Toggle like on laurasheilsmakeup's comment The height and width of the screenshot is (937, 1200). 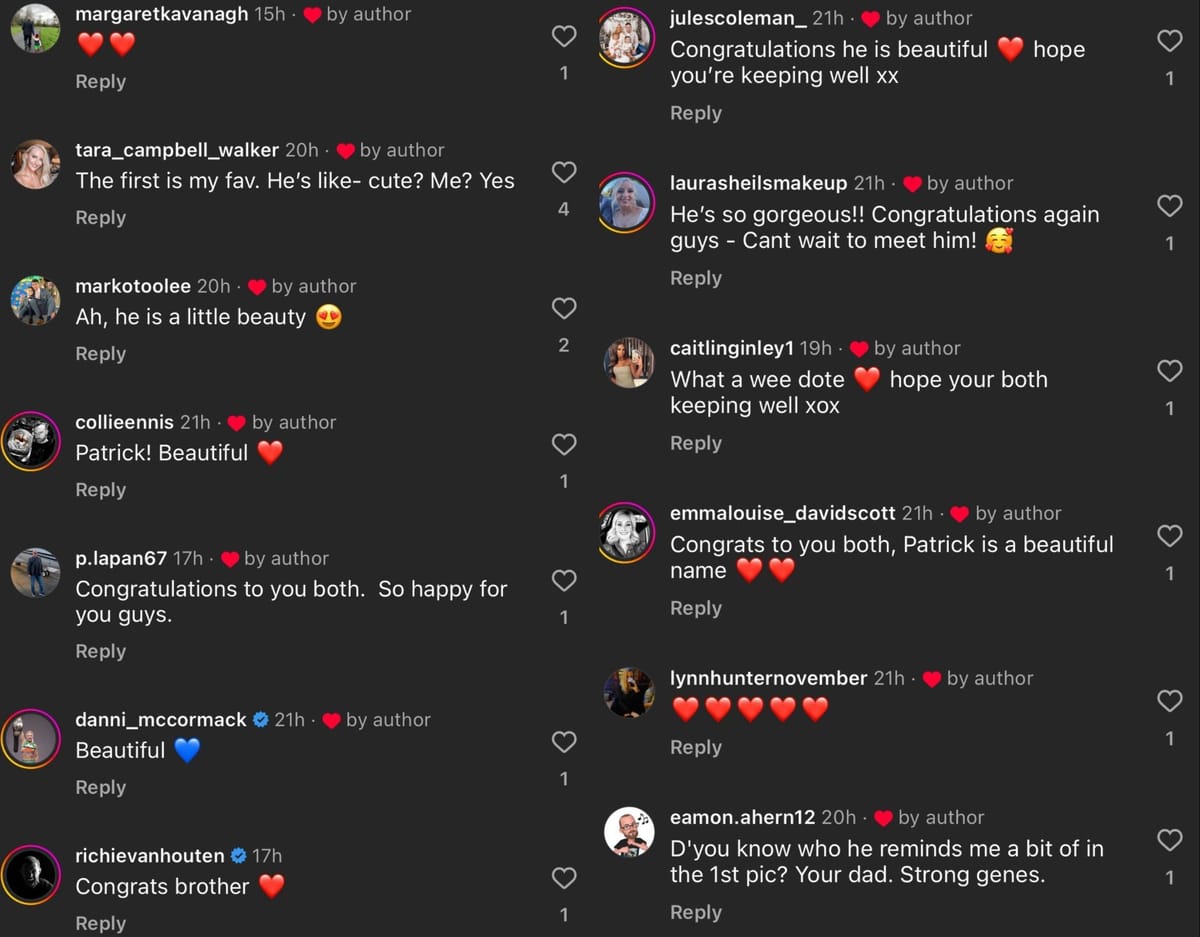point(1169,206)
